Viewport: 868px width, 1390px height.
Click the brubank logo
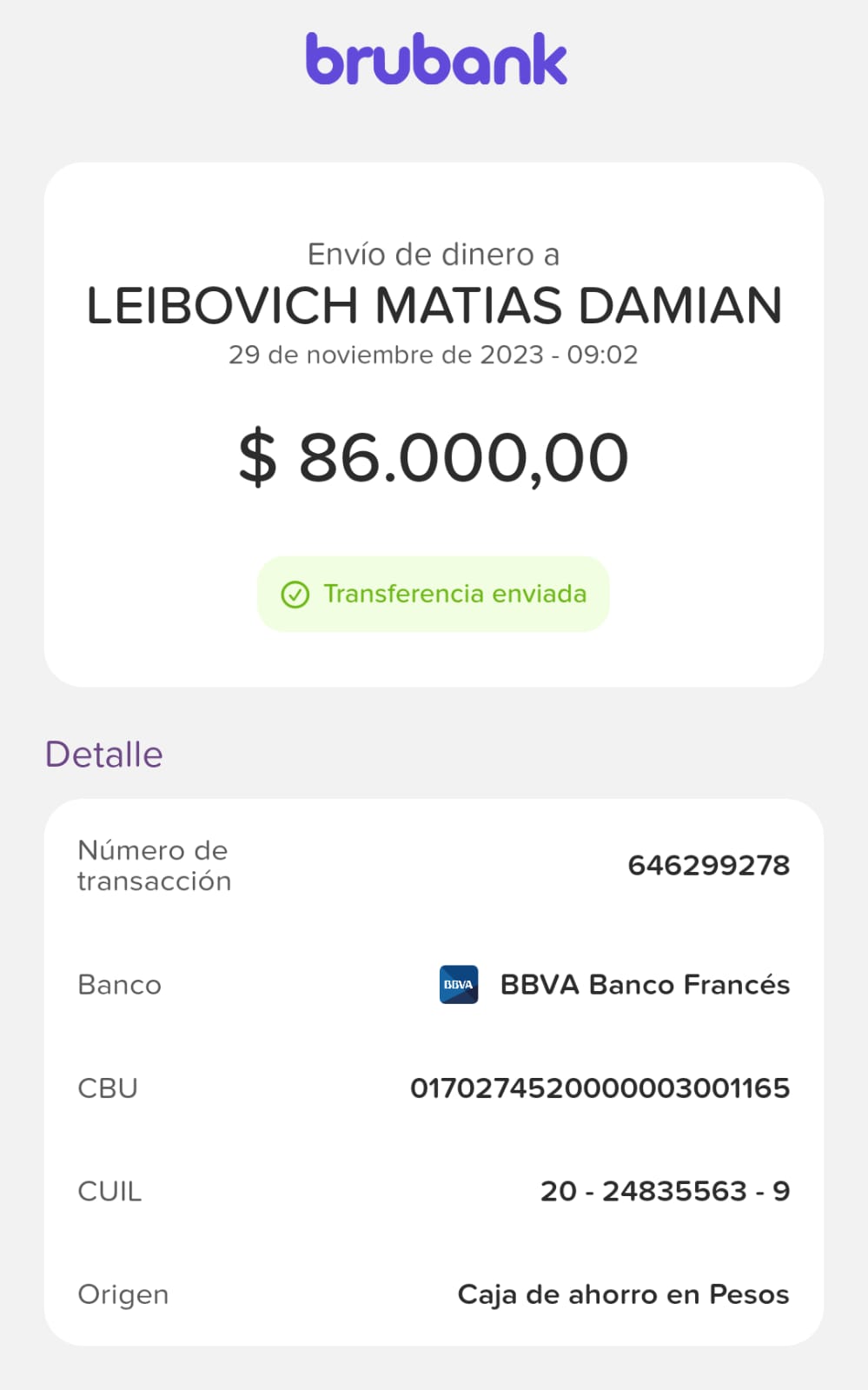coord(436,60)
